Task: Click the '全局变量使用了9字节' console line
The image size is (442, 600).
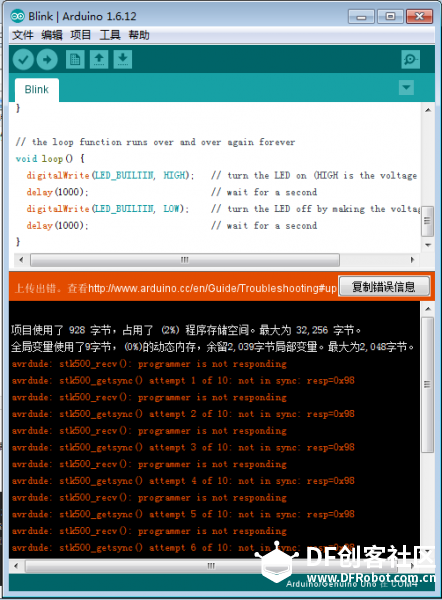Action: 213,347
